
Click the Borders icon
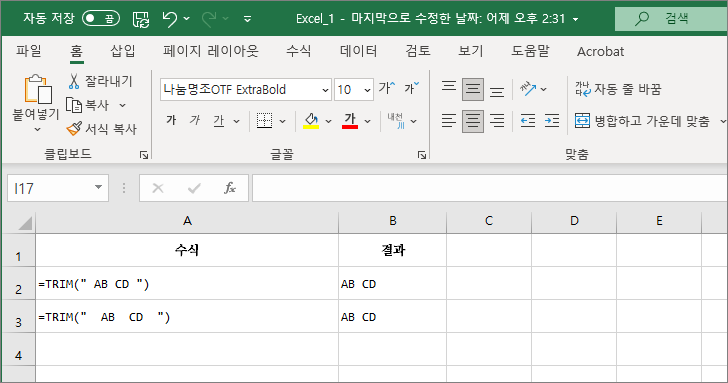tap(265, 121)
